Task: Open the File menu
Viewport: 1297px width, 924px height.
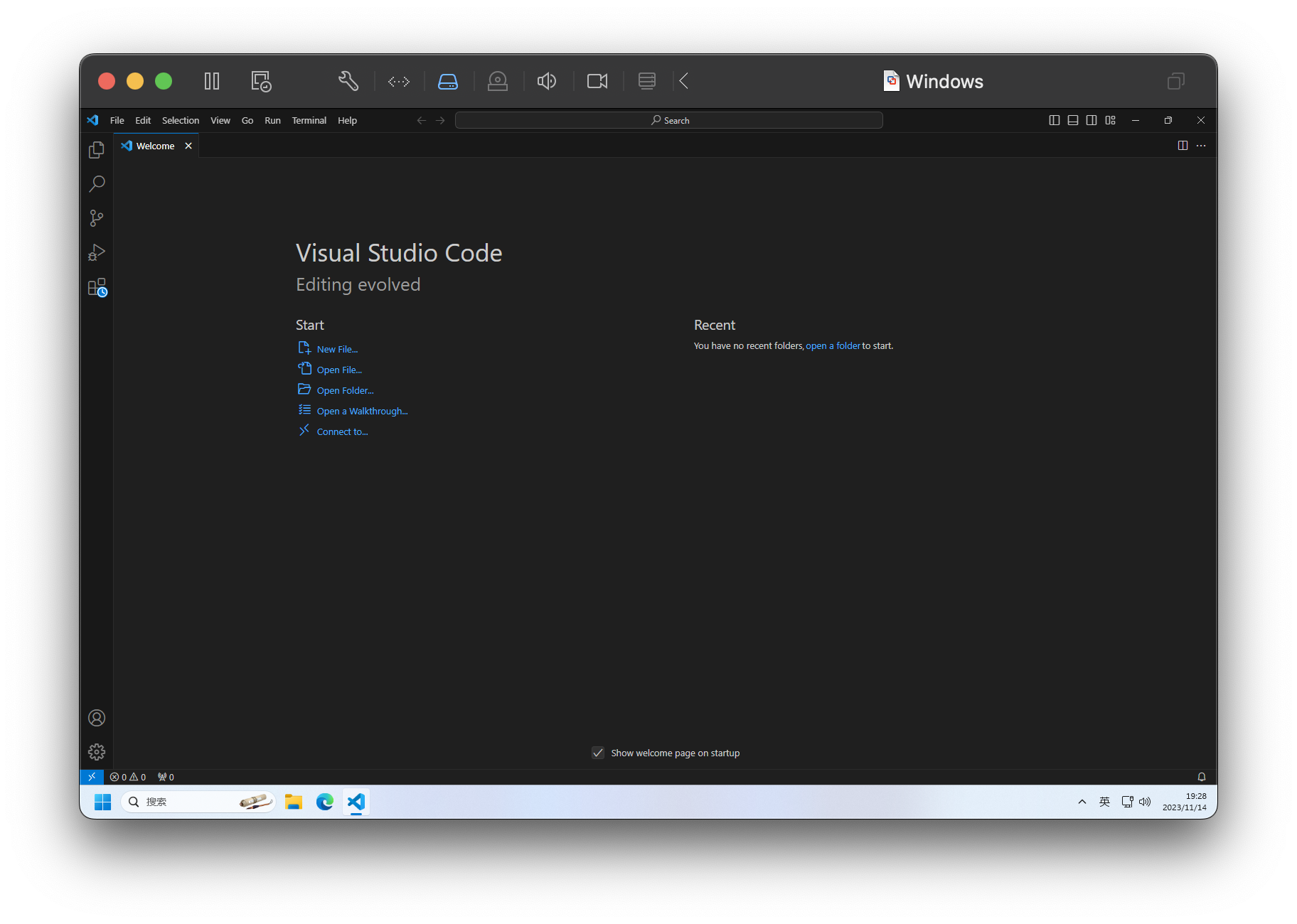Action: tap(117, 120)
